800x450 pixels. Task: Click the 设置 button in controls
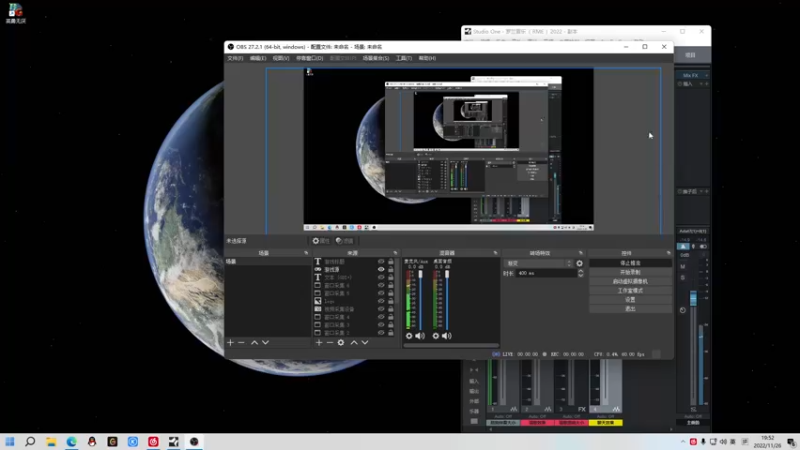pos(630,300)
